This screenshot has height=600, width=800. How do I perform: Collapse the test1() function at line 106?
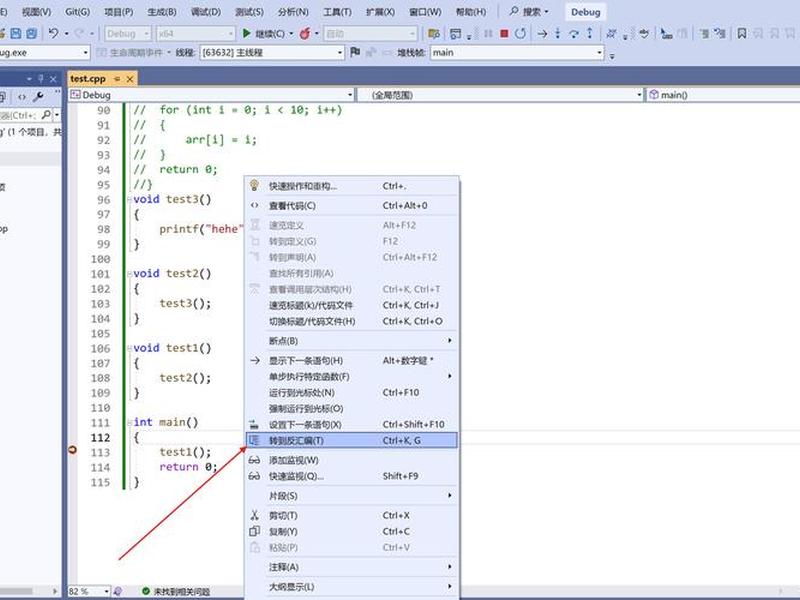point(129,348)
